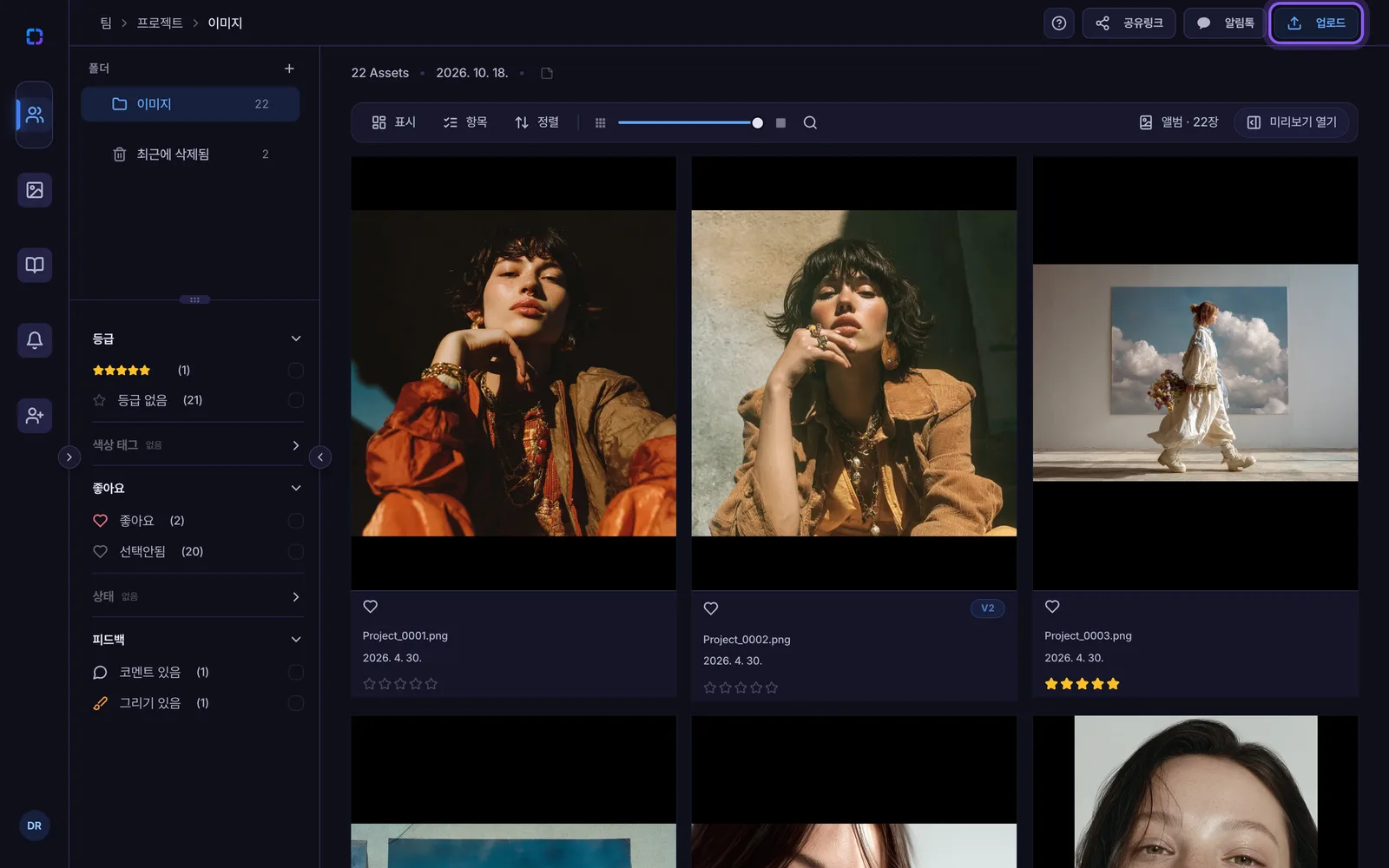The width and height of the screenshot is (1389, 868).
Task: Open the book guide sidebar icon
Action: click(x=35, y=265)
